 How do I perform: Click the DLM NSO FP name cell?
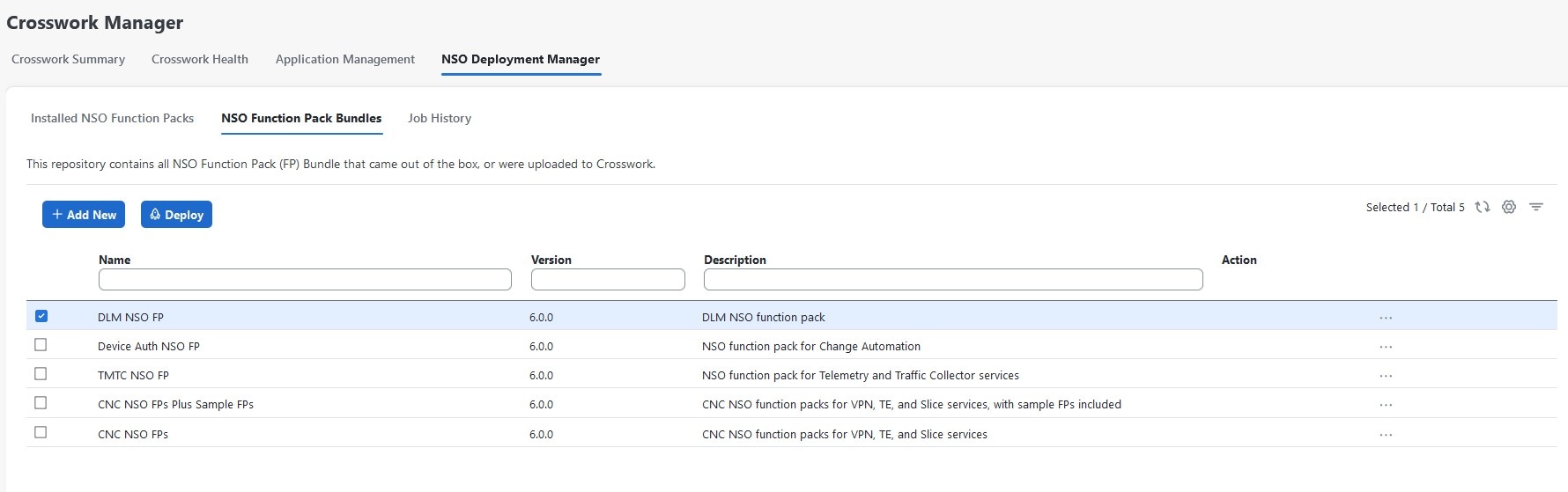[x=130, y=318]
